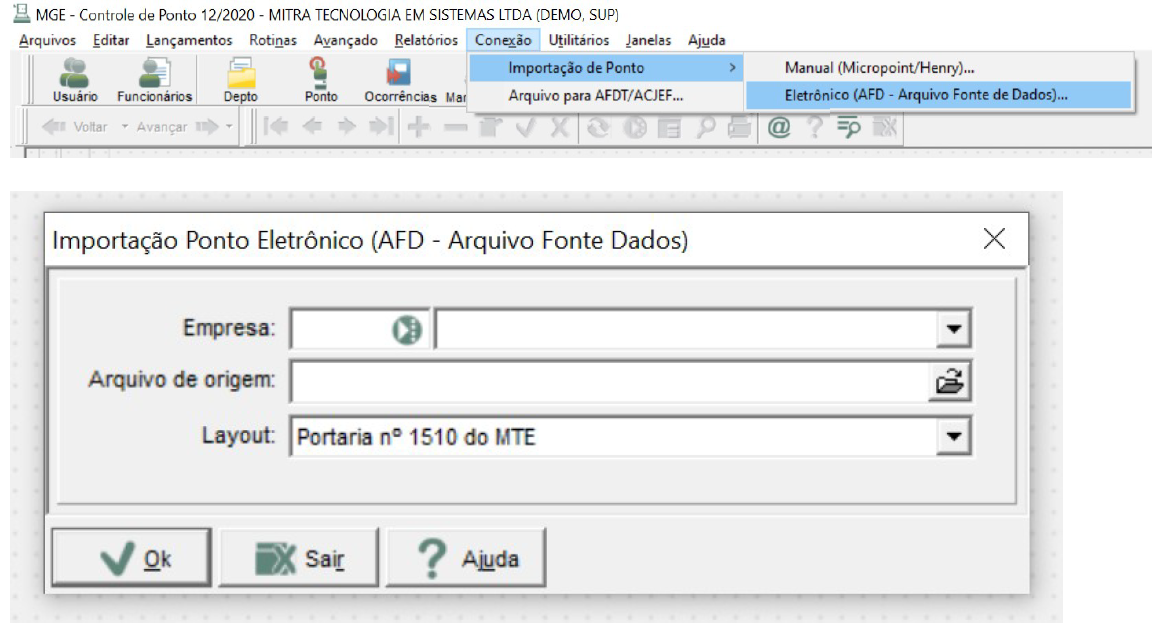Jump to first record navigation icon
Viewport: 1152px width, 623px height.
coord(276,127)
